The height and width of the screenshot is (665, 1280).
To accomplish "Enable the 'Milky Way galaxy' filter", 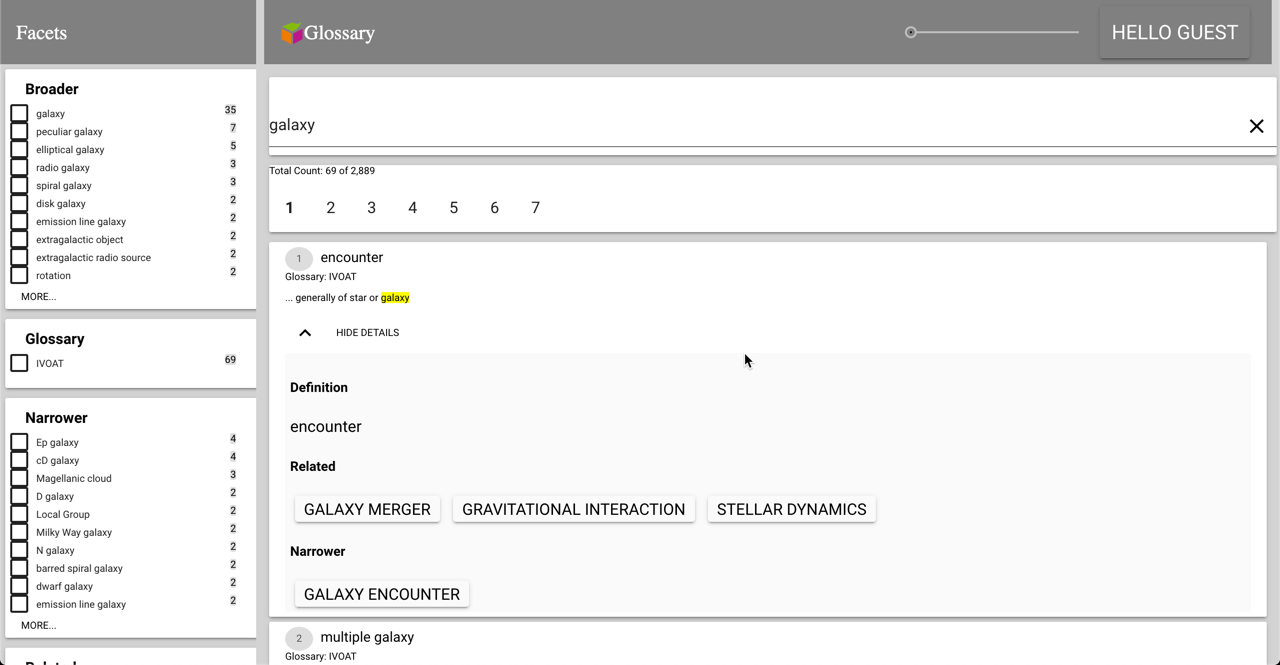I will point(19,532).
